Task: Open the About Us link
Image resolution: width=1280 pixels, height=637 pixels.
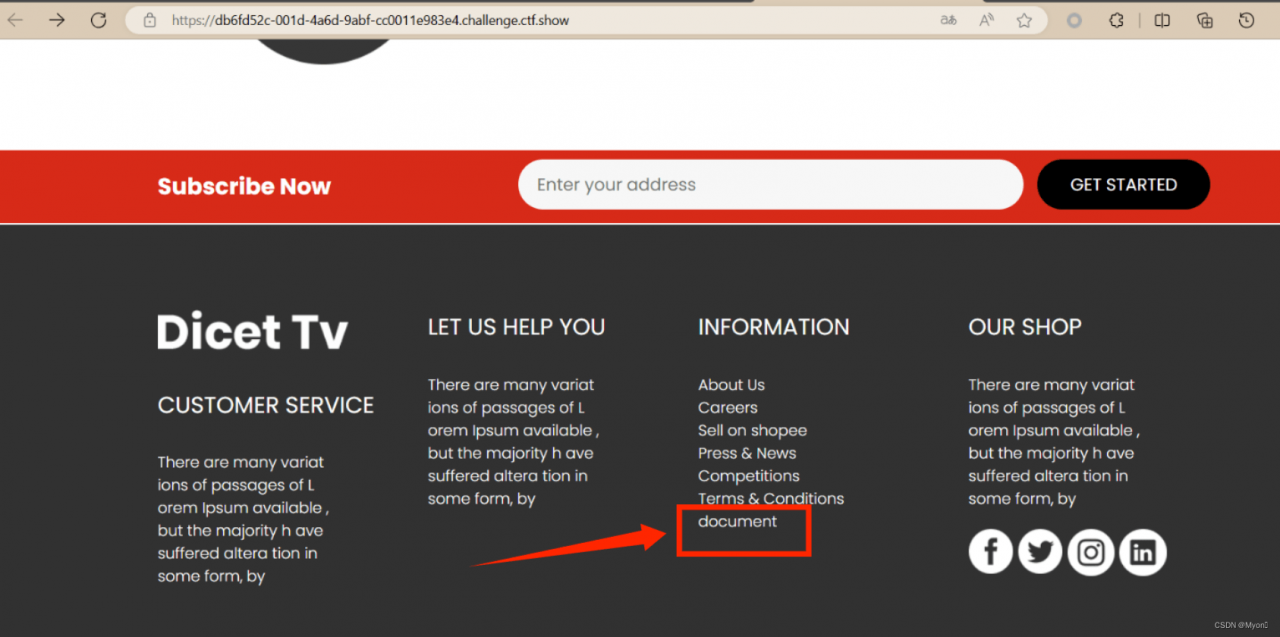Action: pos(731,385)
